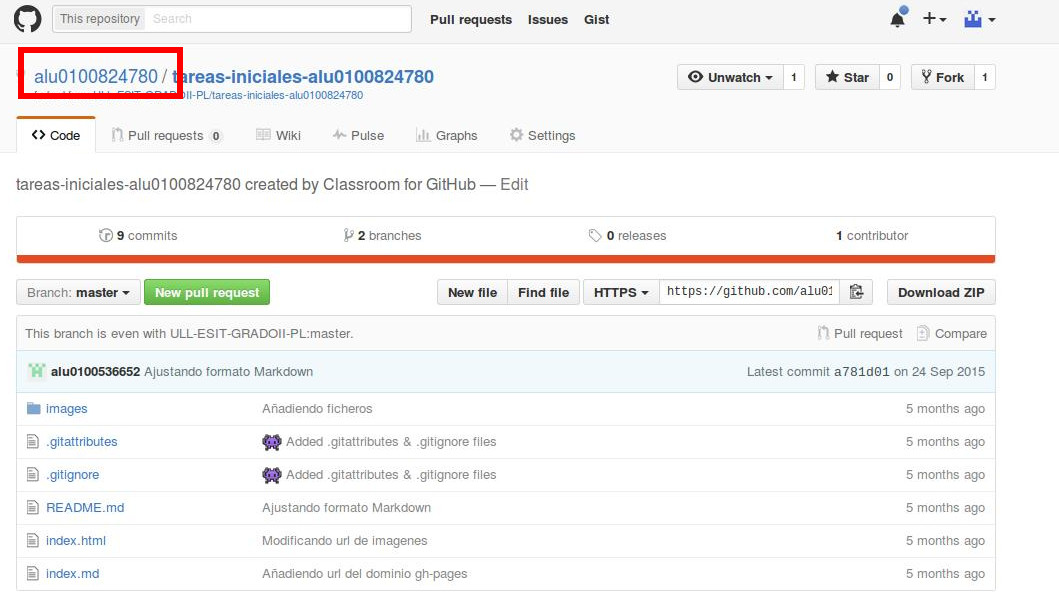Screen dimensions: 1059x592
Task: Click Edit link in repository description
Action: pos(514,184)
